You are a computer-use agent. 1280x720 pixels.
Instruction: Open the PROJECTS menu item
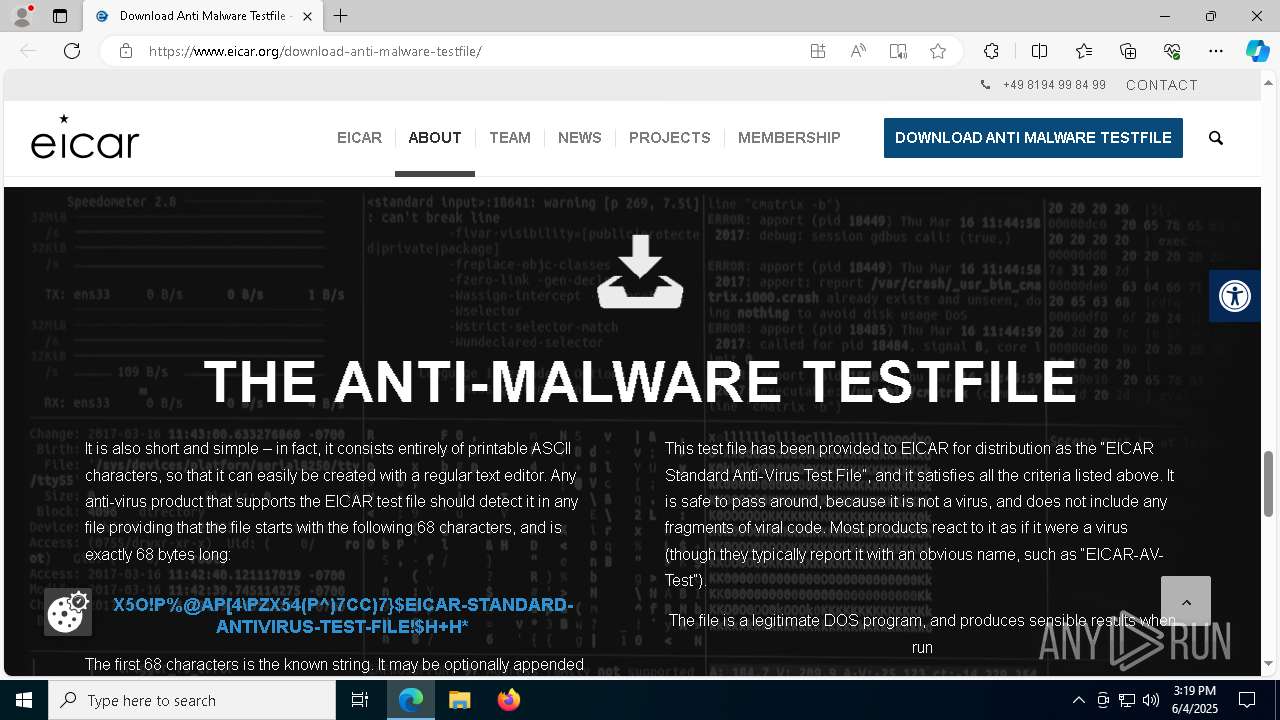coord(670,138)
